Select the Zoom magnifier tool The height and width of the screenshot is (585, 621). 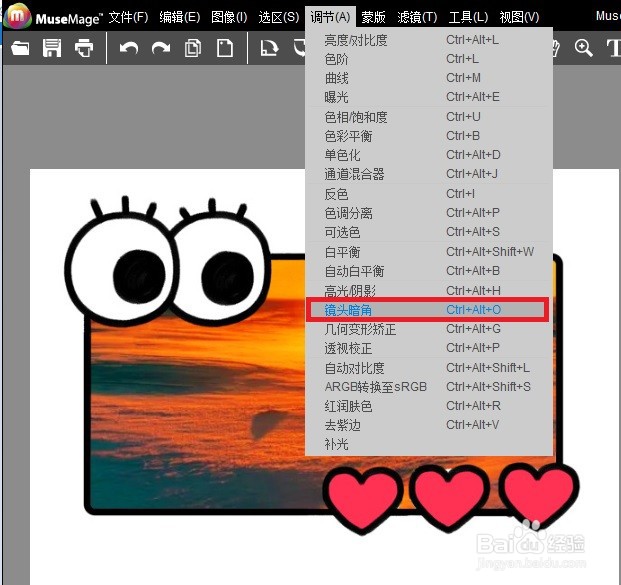(x=583, y=48)
